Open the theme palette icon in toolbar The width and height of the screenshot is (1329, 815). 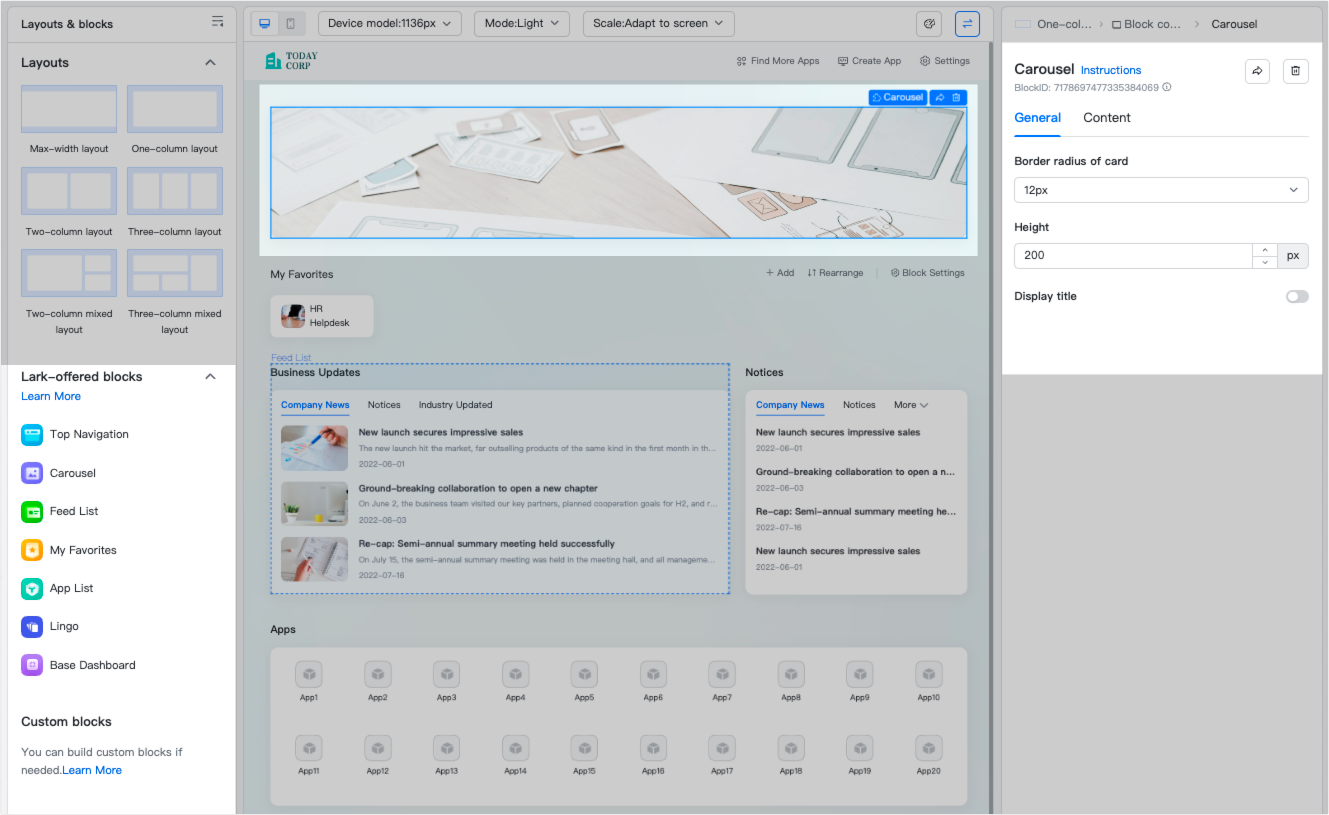(929, 23)
